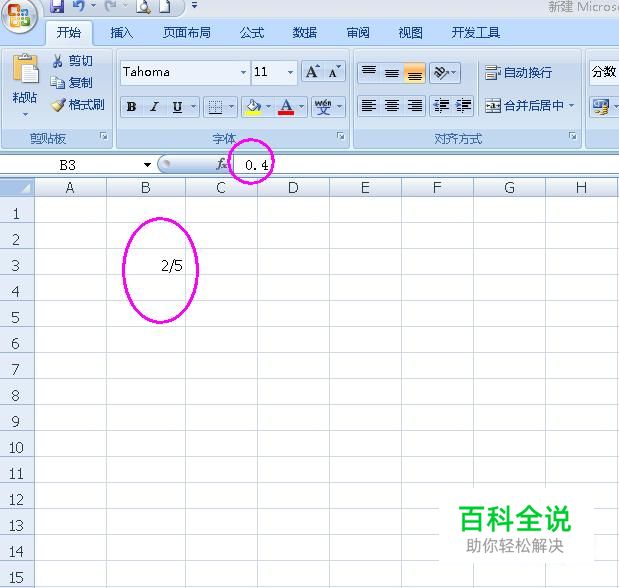This screenshot has height=588, width=619.
Task: Expand border style options arrow
Action: click(231, 107)
